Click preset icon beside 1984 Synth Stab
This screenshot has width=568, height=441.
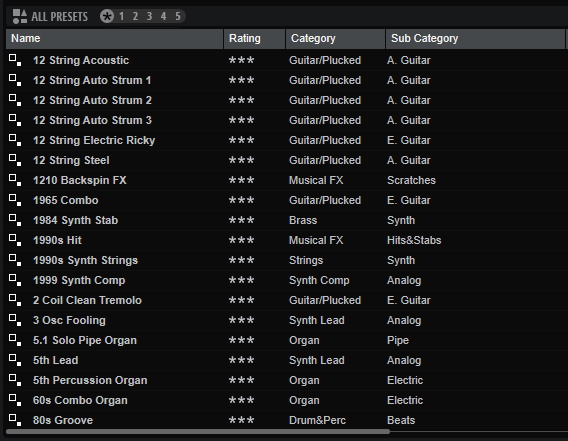(15, 220)
